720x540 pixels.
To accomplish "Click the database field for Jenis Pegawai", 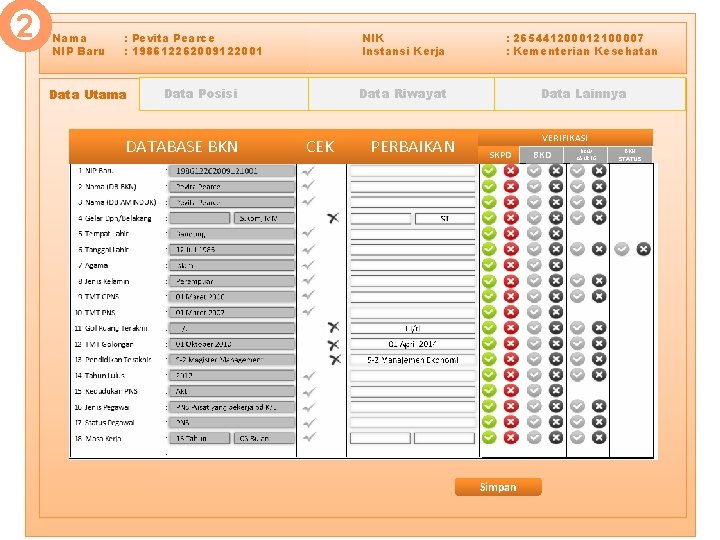I will (232, 407).
